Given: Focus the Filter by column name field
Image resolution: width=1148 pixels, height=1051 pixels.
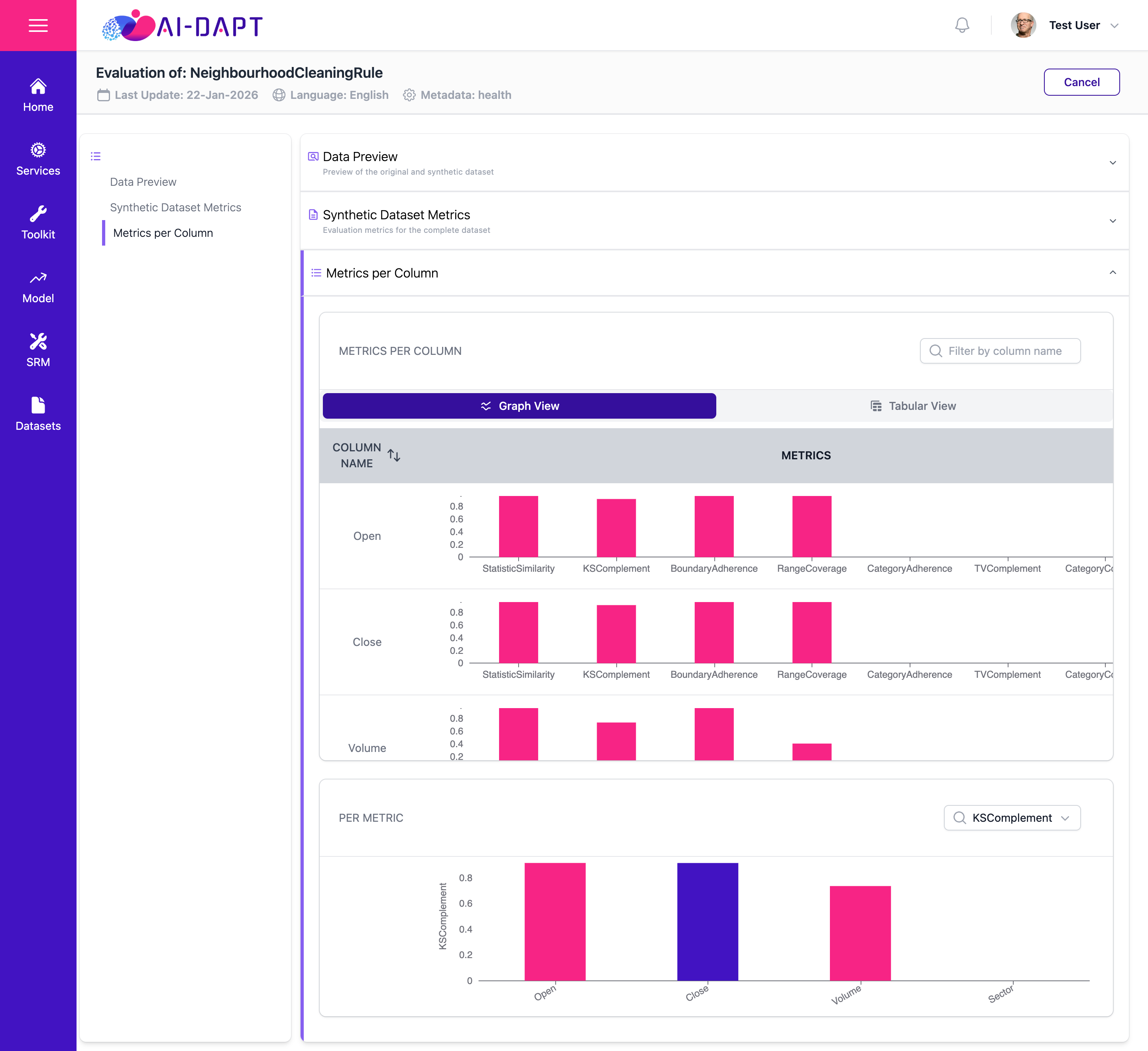Looking at the screenshot, I should click(1000, 351).
